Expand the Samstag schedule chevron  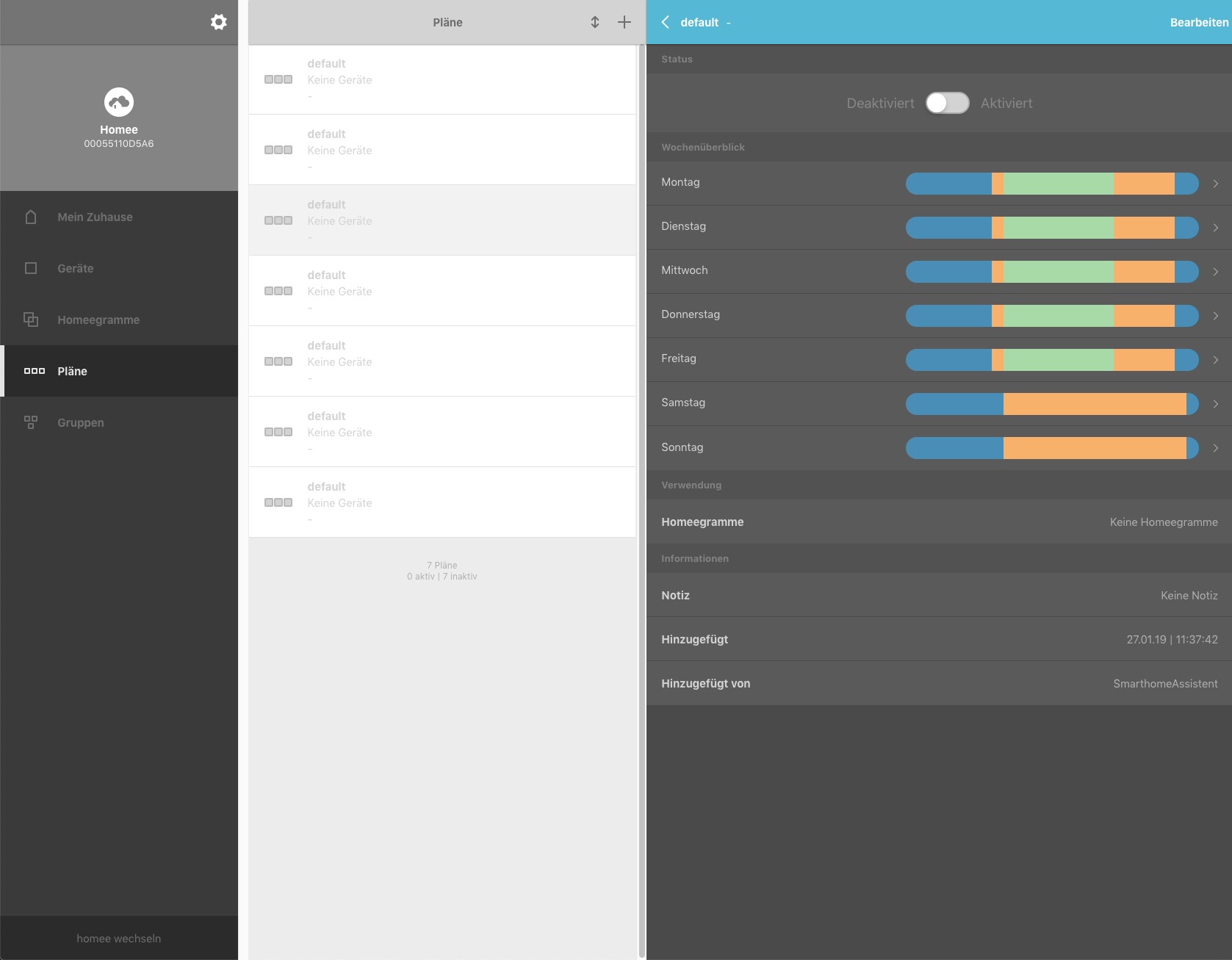point(1216,404)
